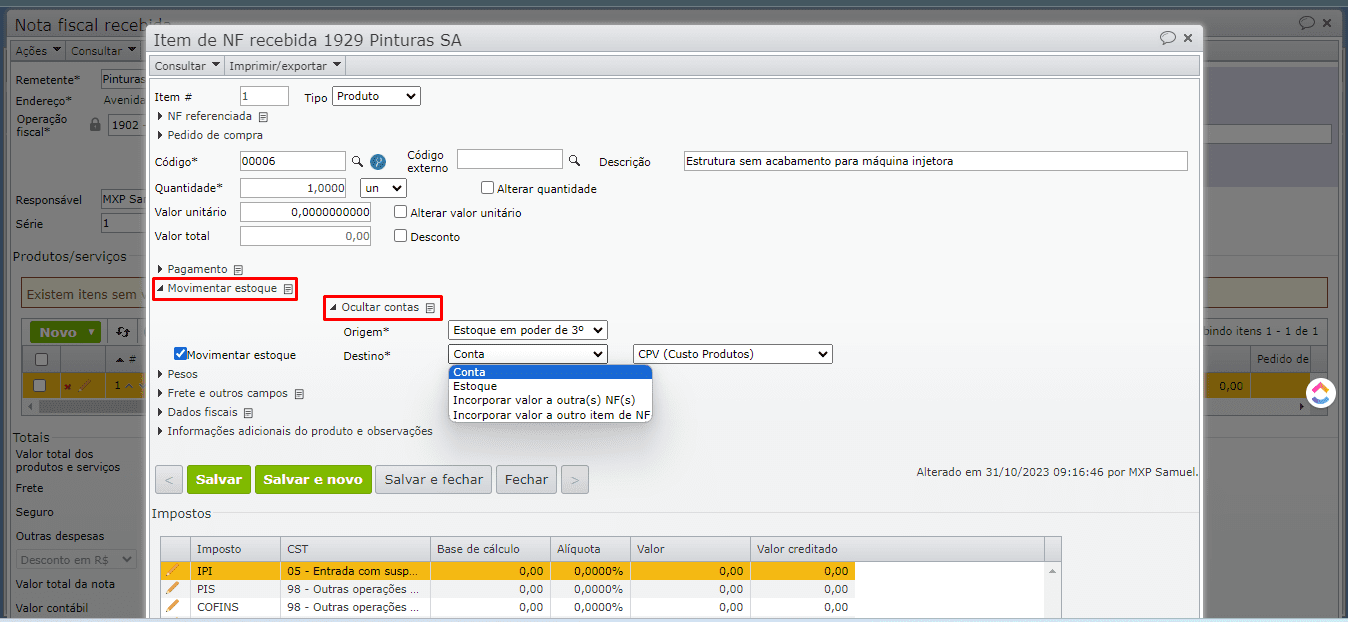1348x622 pixels.
Task: Click green Novo button in background window
Action: pos(66,332)
